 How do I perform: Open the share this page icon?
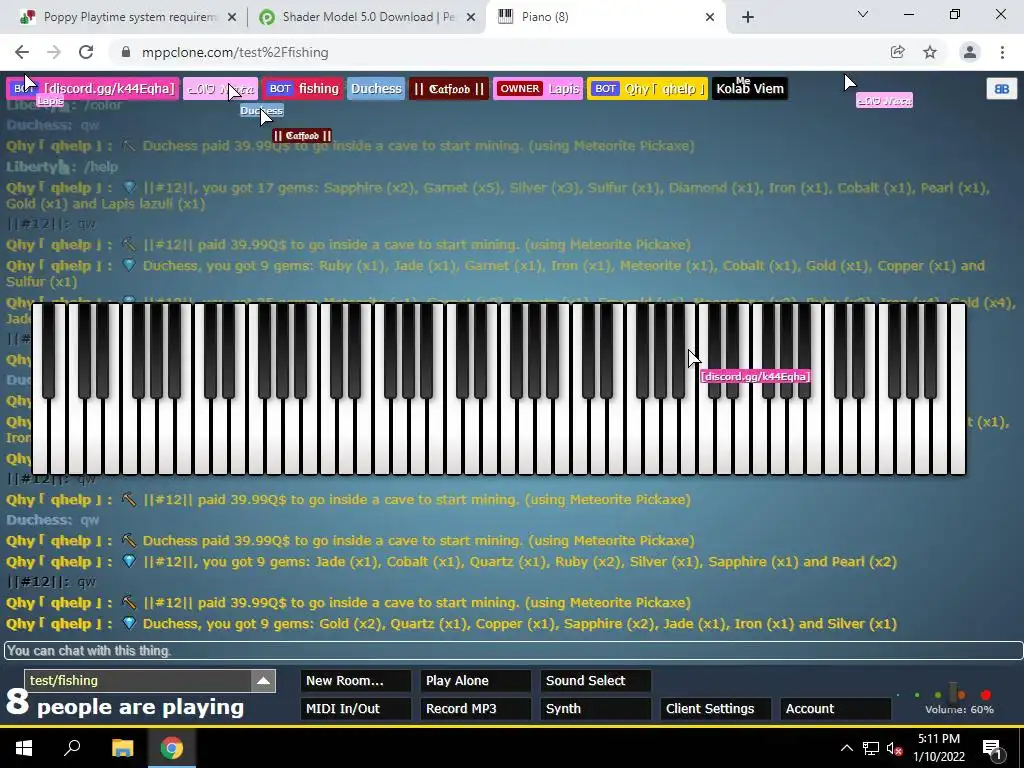point(897,52)
